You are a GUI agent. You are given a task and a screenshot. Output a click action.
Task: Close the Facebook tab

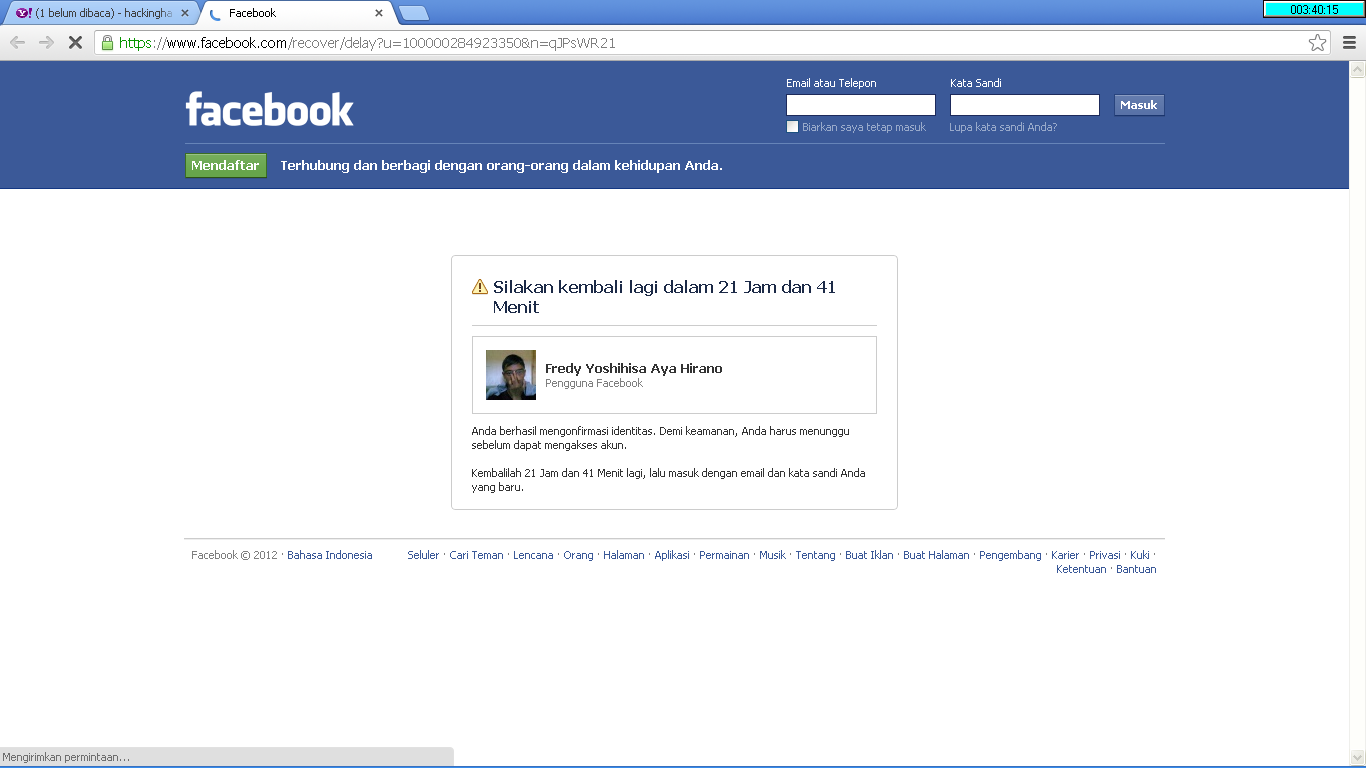pos(379,13)
